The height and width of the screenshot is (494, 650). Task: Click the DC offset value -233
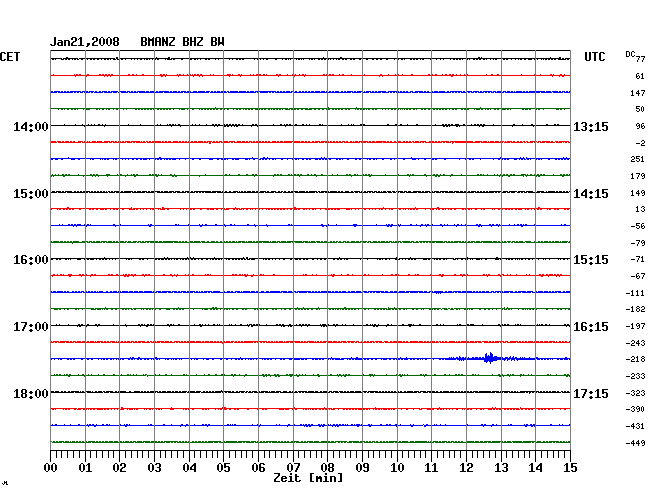pos(635,376)
